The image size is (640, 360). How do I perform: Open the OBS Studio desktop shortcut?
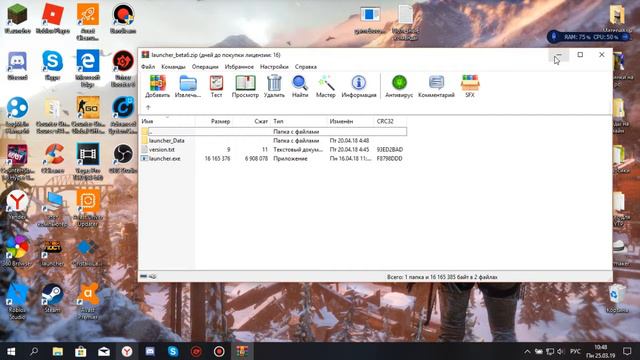pyautogui.click(x=123, y=158)
